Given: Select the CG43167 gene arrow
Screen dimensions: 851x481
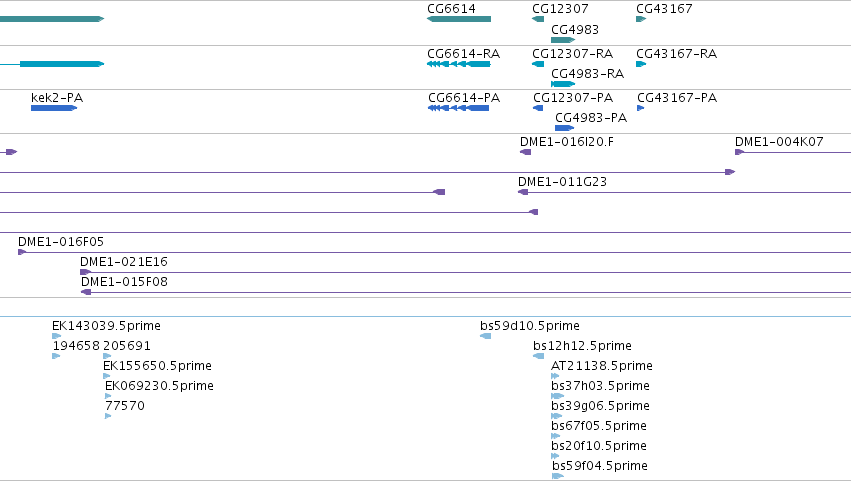Looking at the screenshot, I should [641, 19].
